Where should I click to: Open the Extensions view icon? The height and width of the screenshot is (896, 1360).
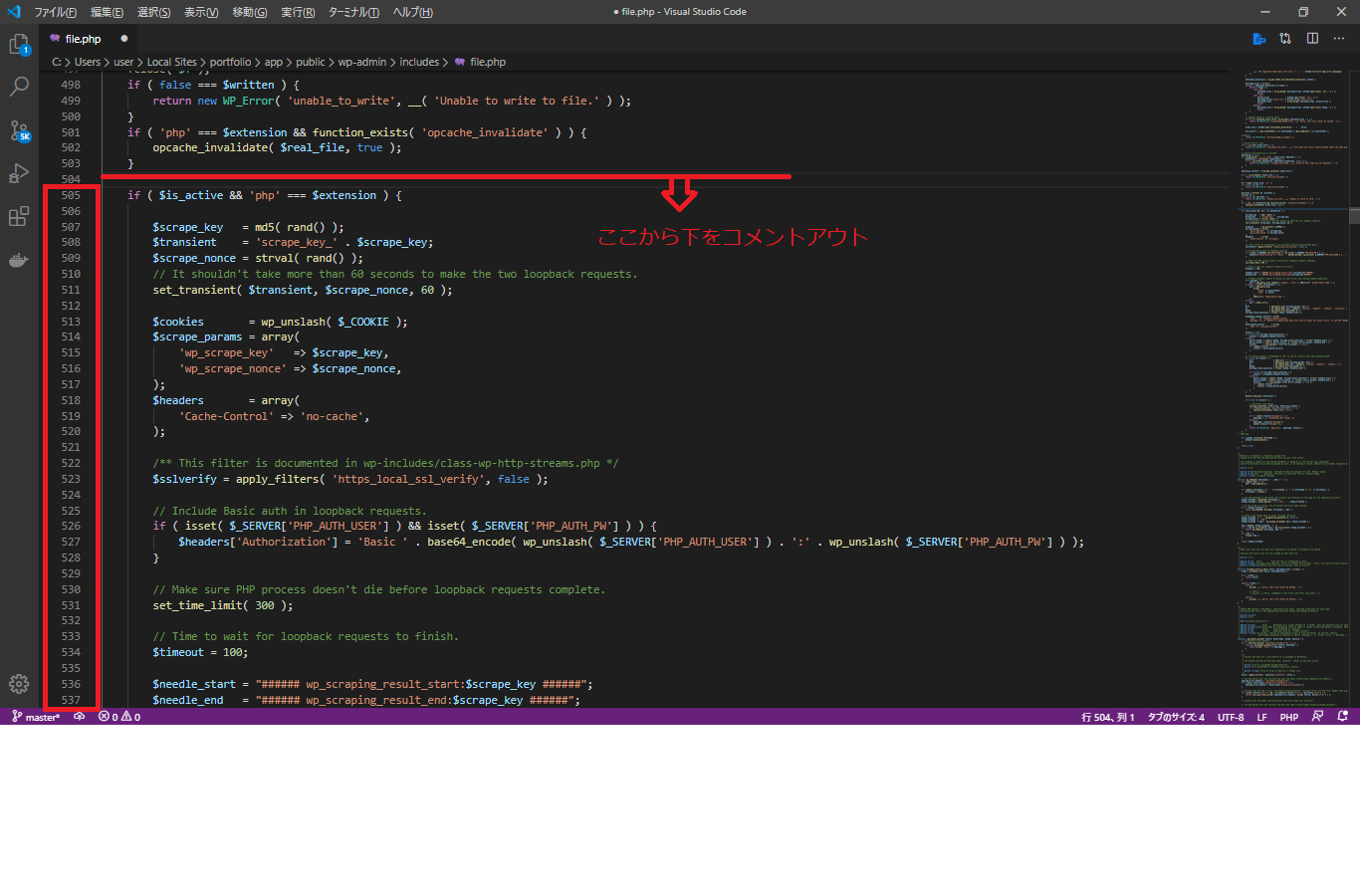point(19,216)
